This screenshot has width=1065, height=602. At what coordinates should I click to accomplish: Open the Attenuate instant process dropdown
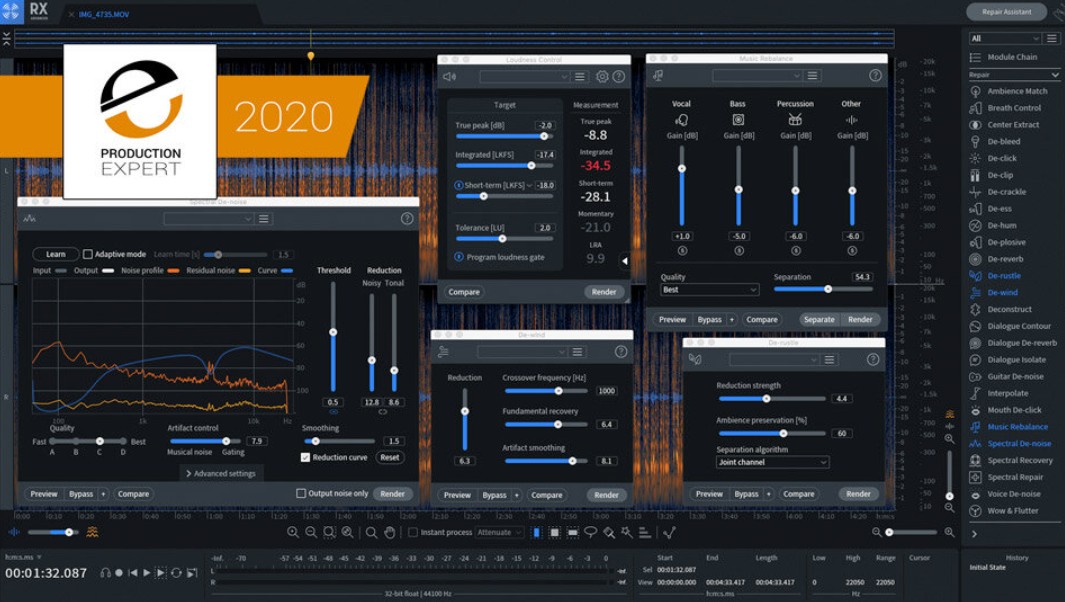499,533
